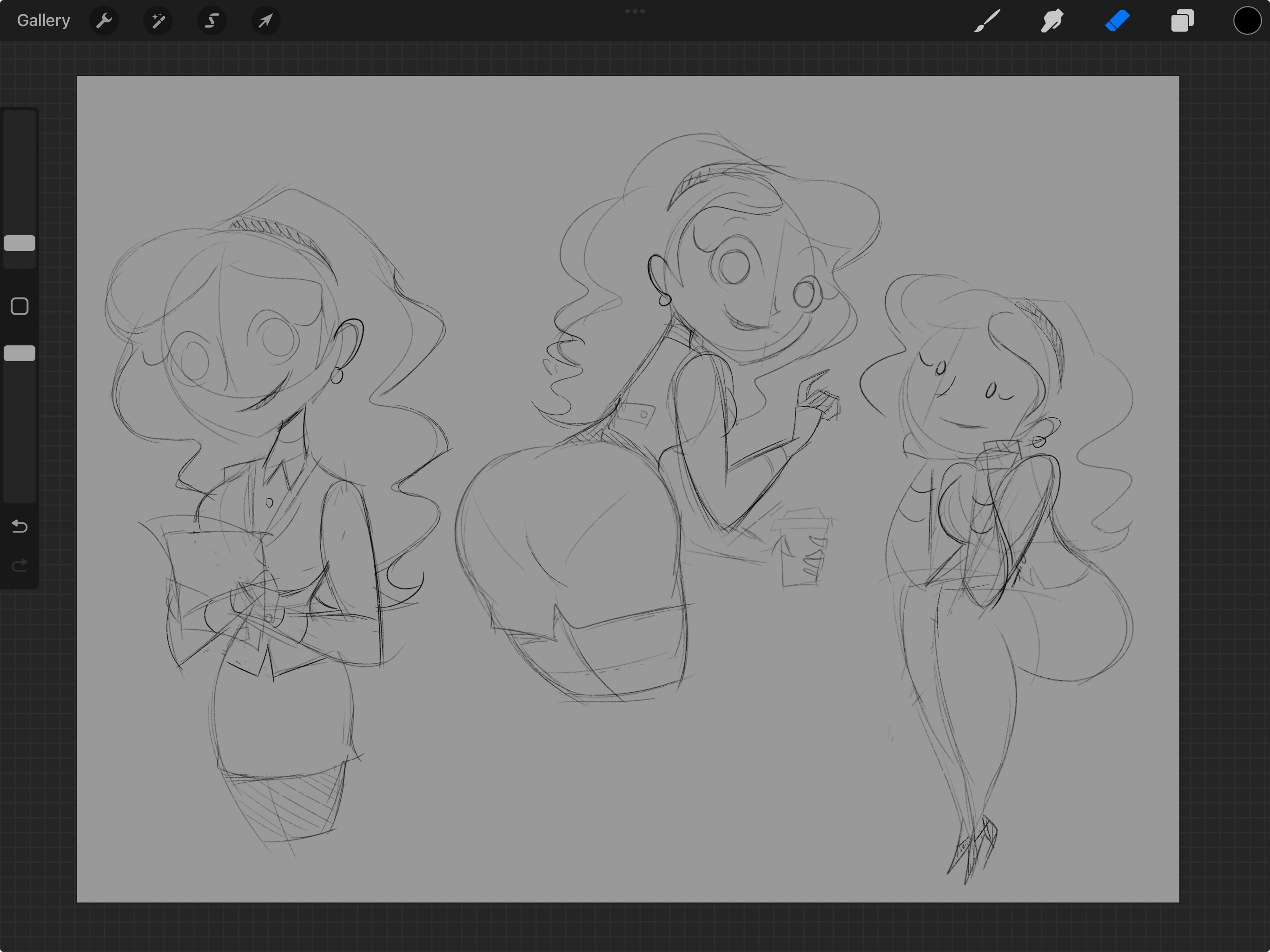Screen dimensions: 1270x952
Task: Select the Eraser tool
Action: click(1117, 20)
